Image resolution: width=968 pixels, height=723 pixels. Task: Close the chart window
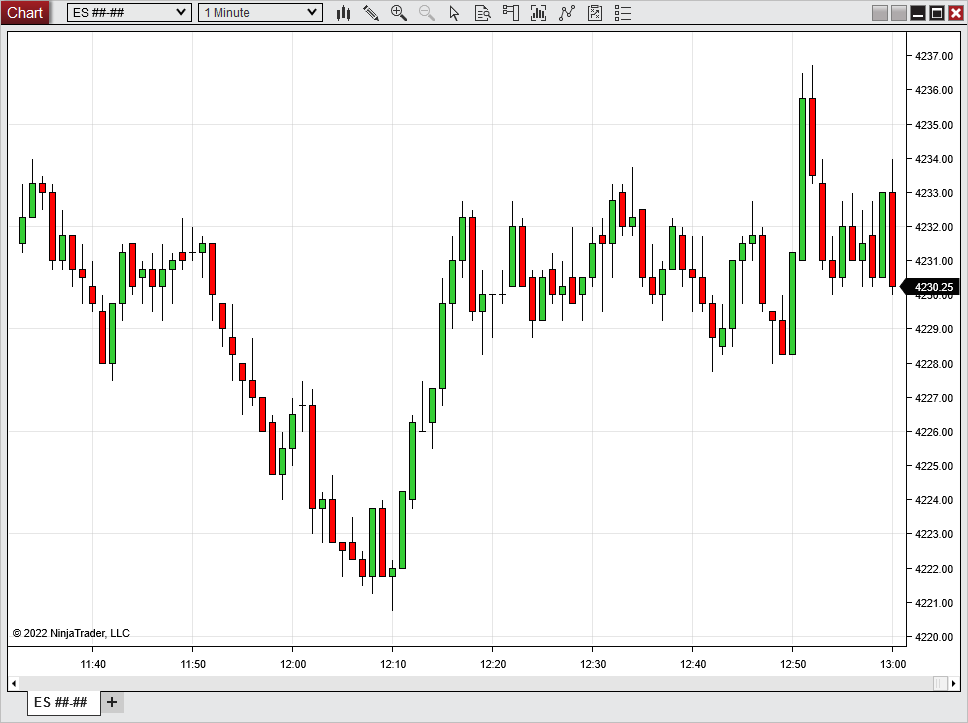[x=956, y=13]
